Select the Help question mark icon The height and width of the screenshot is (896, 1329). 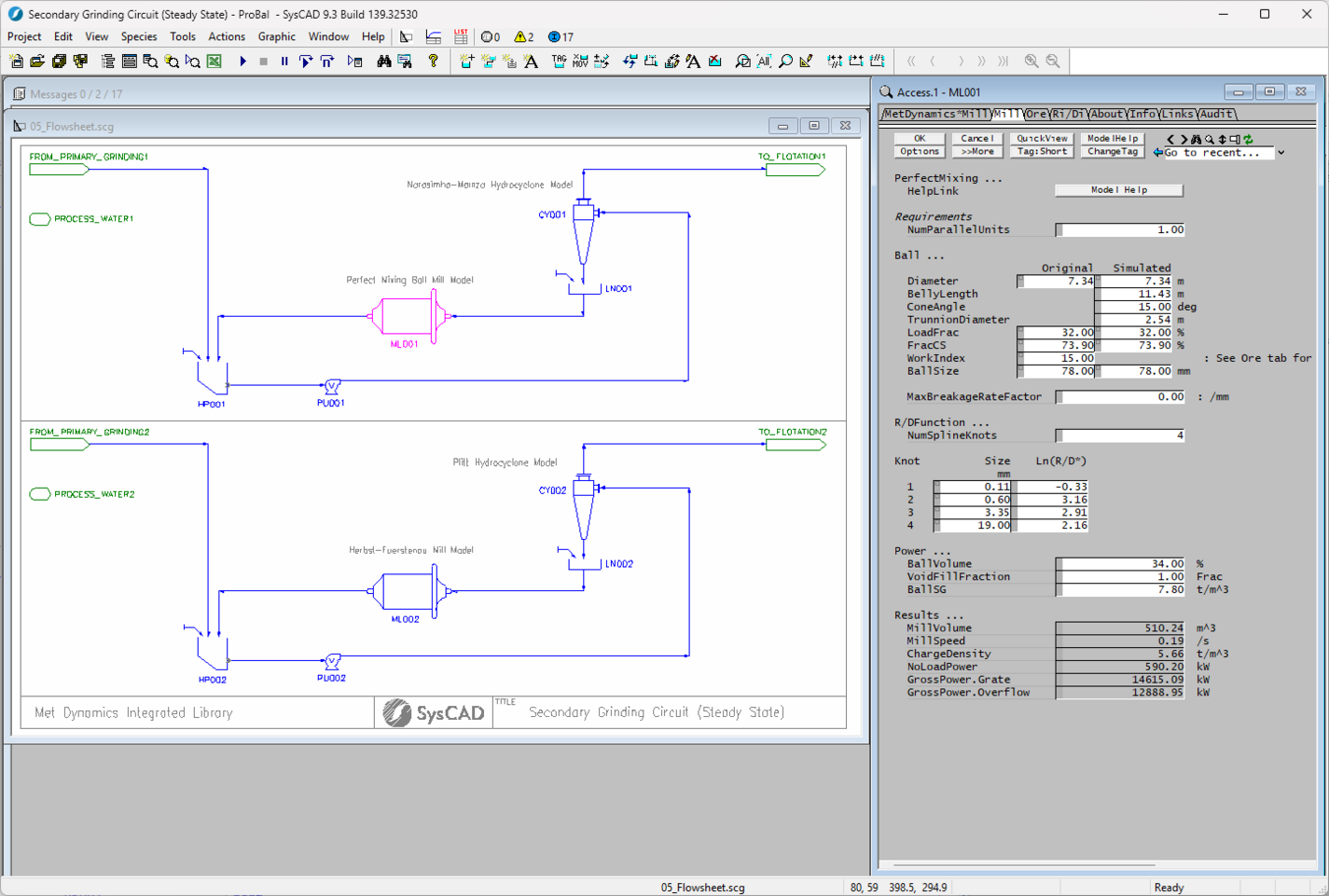434,62
